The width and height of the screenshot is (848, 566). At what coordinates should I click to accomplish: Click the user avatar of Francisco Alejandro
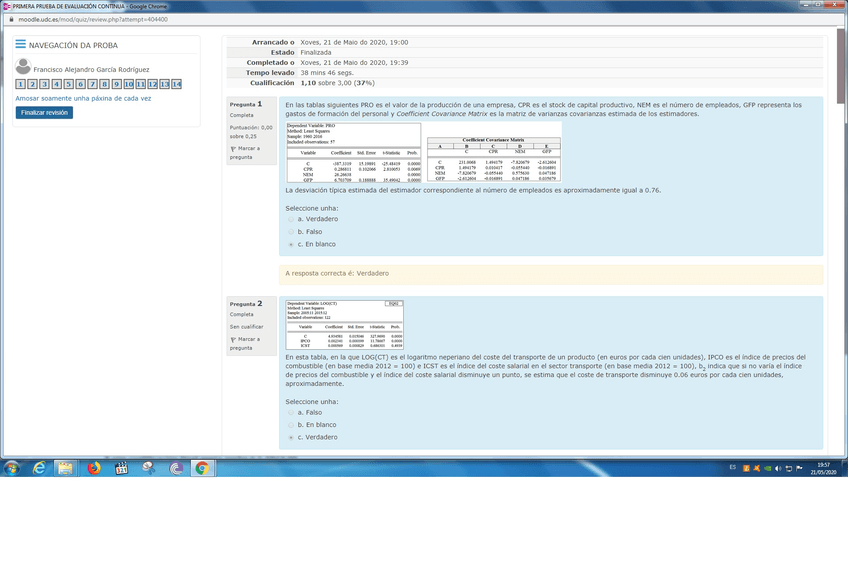23,68
